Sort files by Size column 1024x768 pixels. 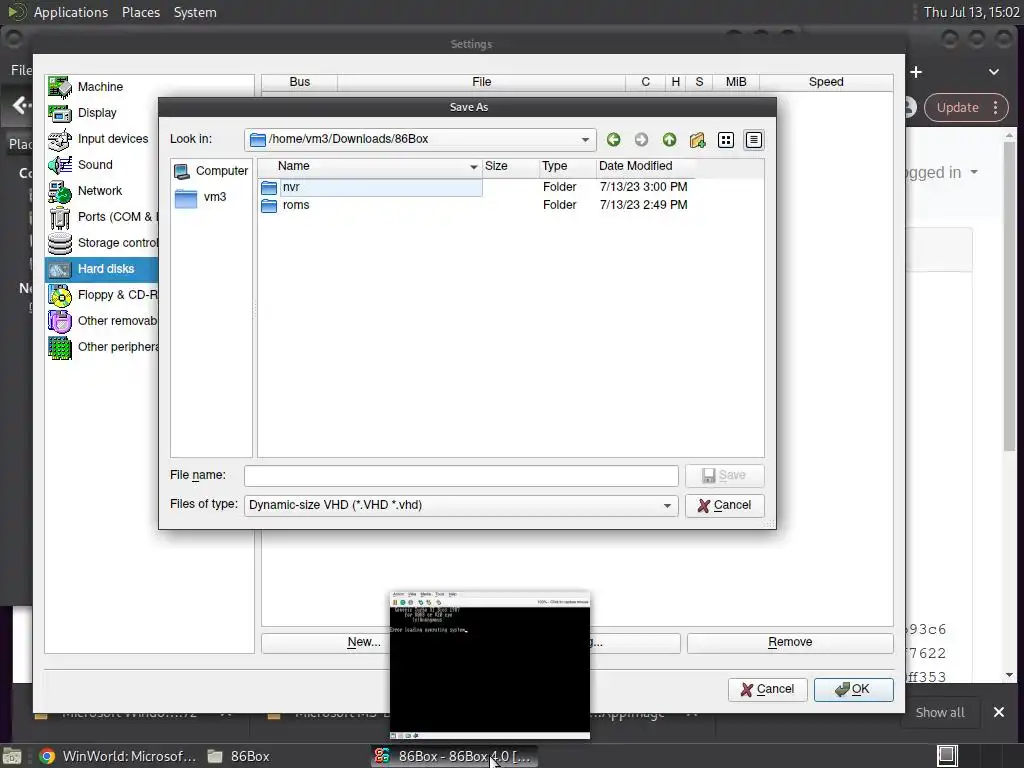click(511, 167)
